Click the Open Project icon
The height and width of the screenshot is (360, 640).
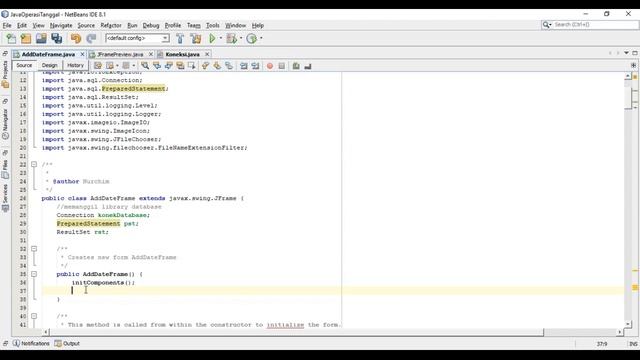(41, 38)
